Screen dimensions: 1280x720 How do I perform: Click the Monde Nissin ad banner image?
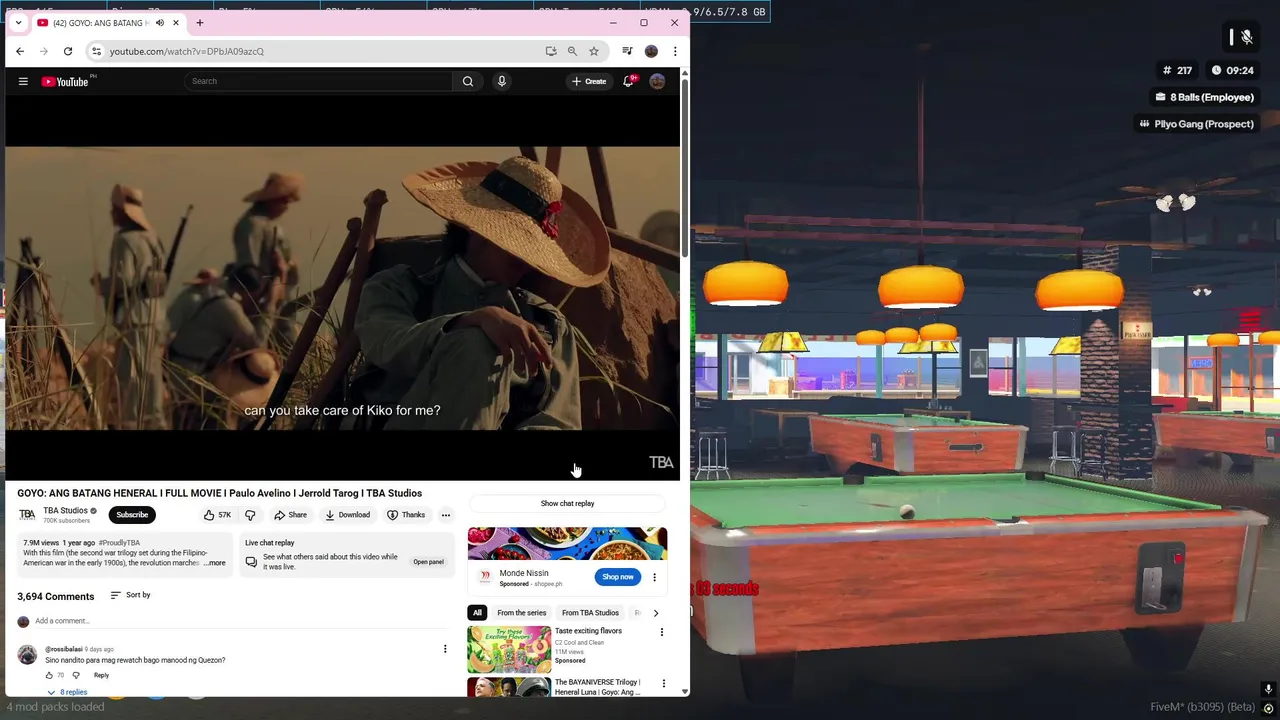(x=567, y=543)
